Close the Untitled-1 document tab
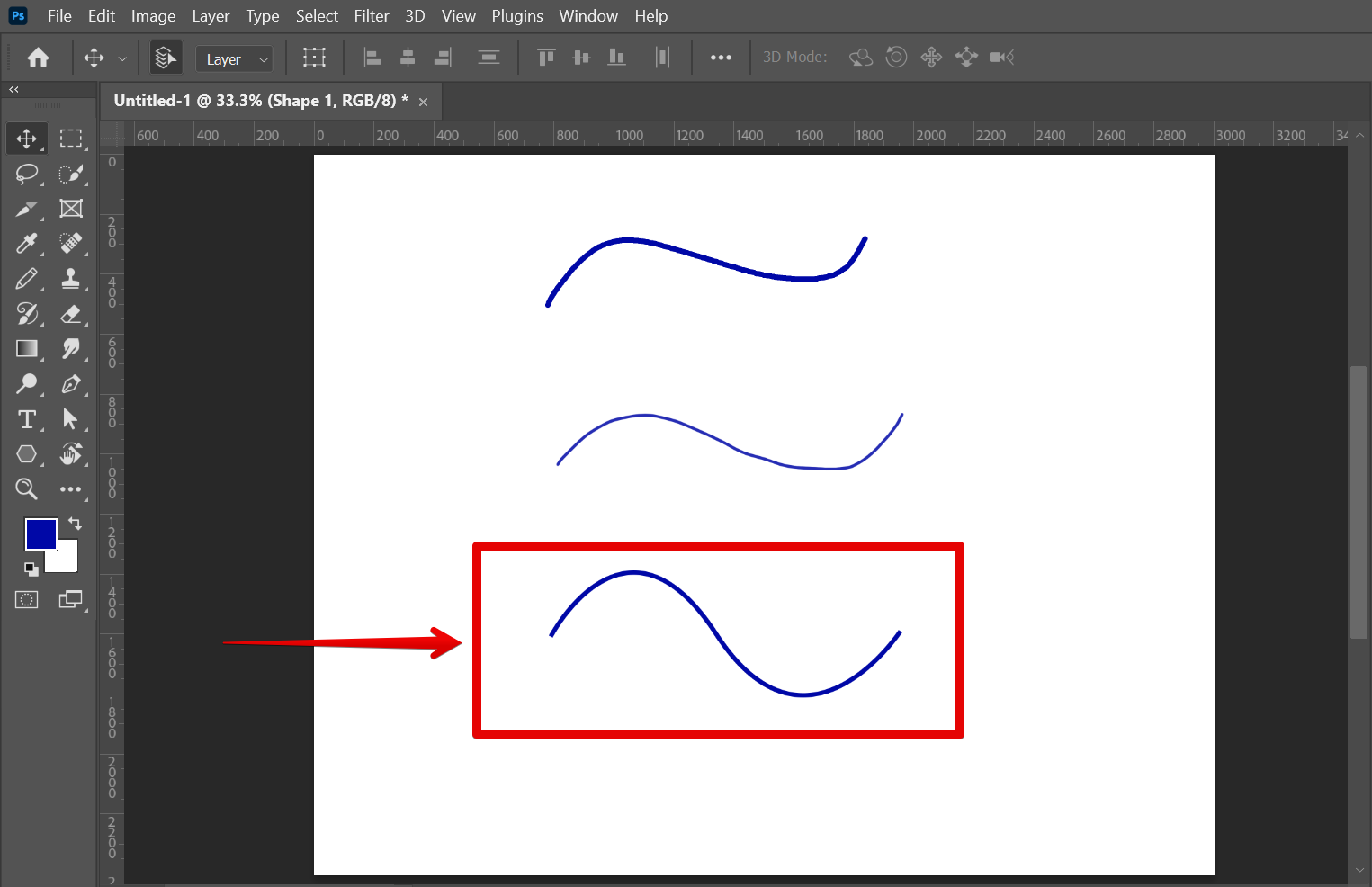1372x887 pixels. [423, 102]
